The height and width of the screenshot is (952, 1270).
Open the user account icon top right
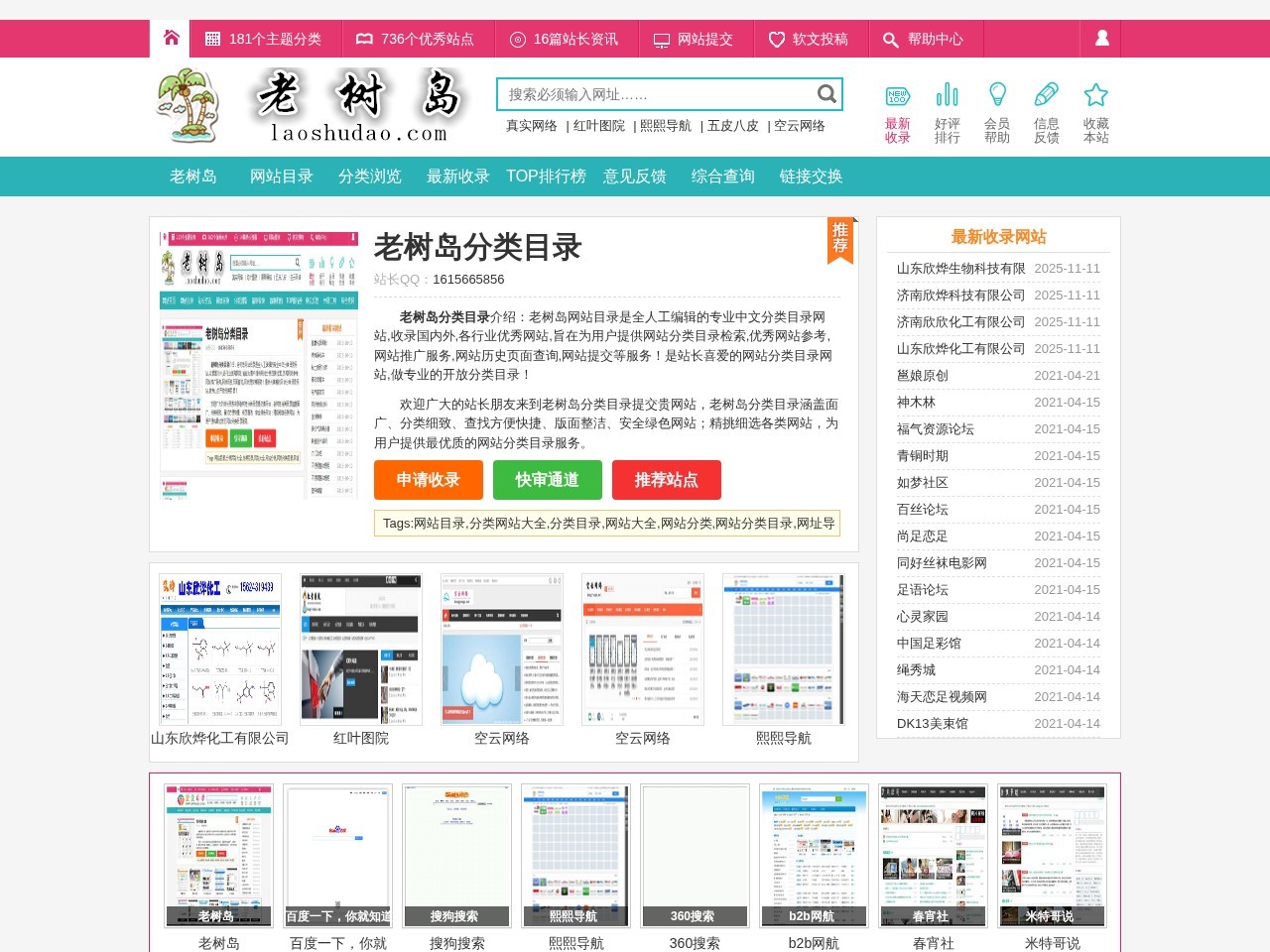click(x=1100, y=39)
